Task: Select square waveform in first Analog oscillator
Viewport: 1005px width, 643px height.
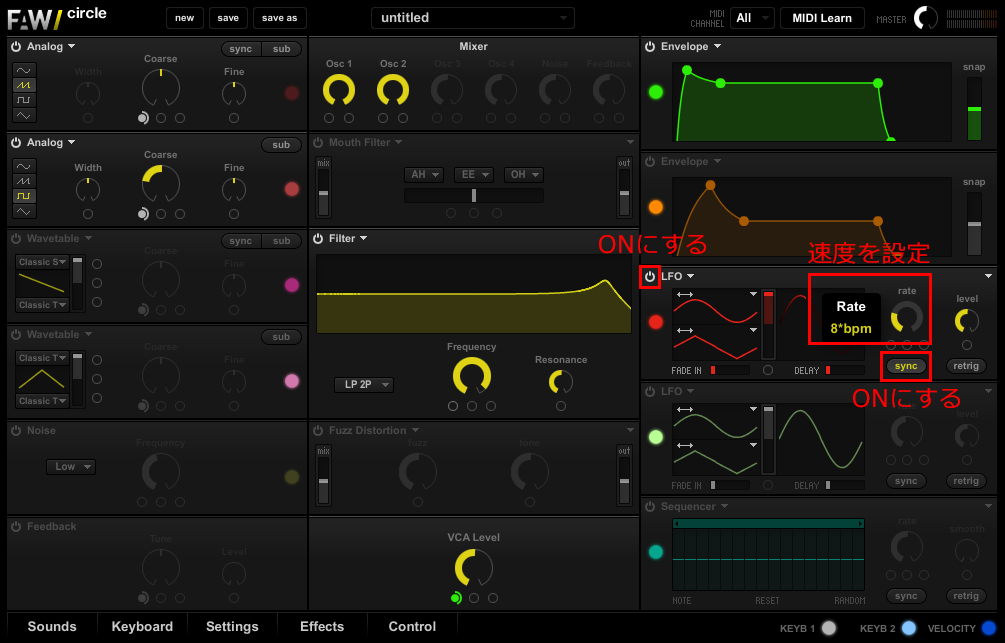Action: [23, 101]
